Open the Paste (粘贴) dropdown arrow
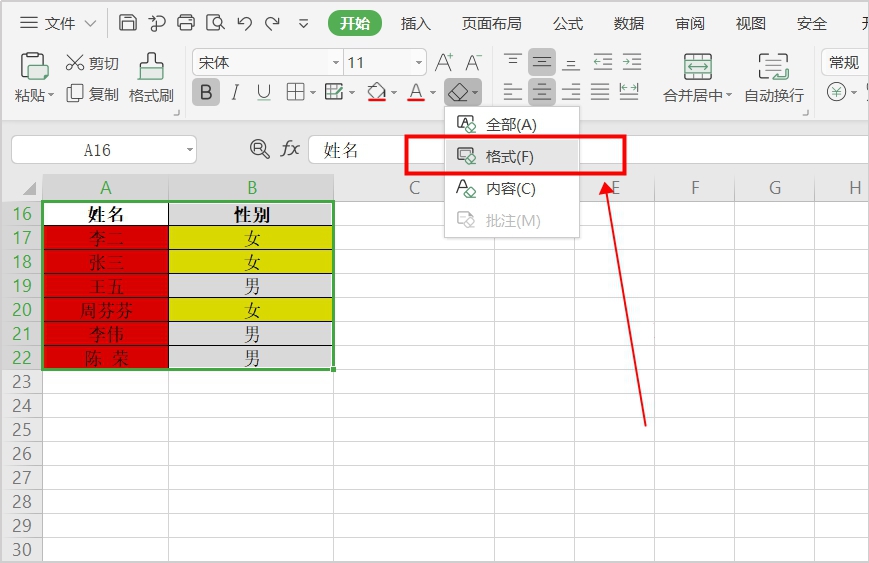Image resolution: width=869 pixels, height=563 pixels. pos(51,95)
